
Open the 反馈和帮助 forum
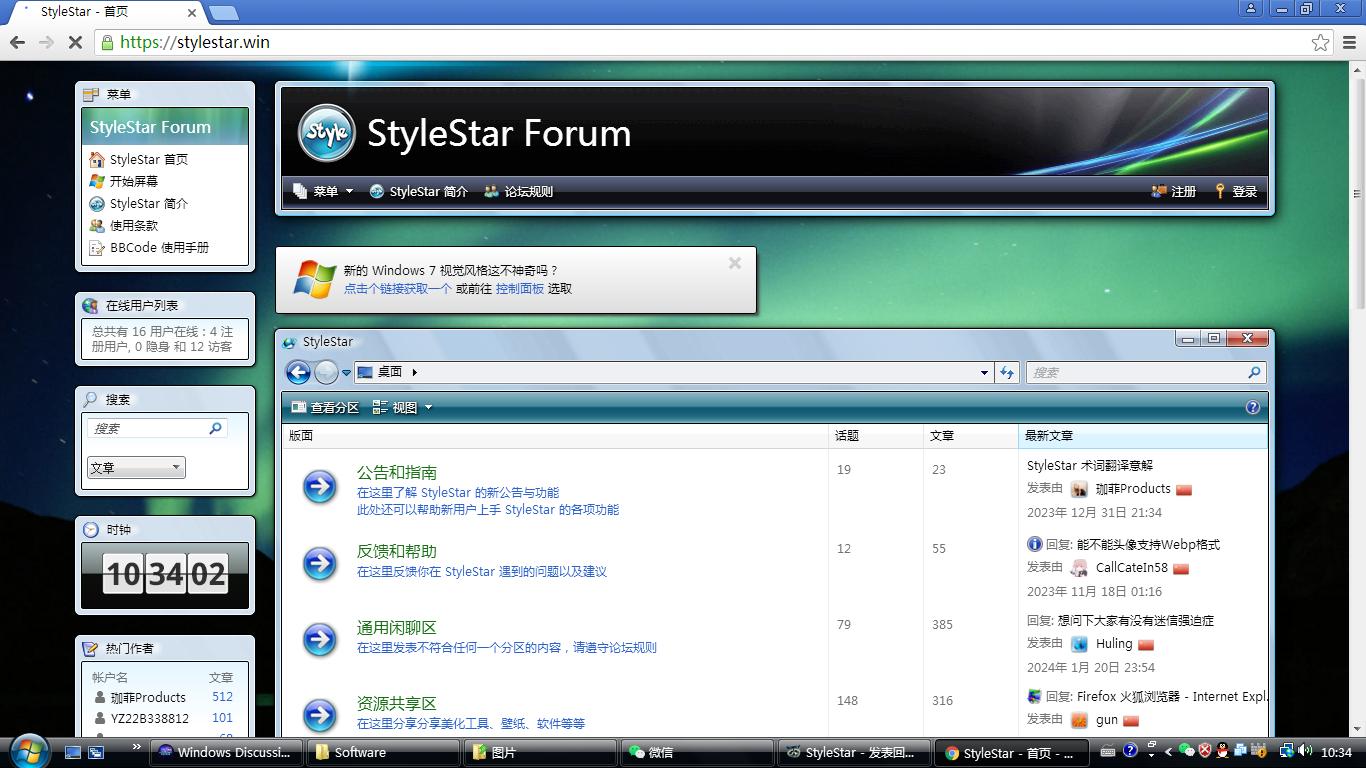(397, 551)
